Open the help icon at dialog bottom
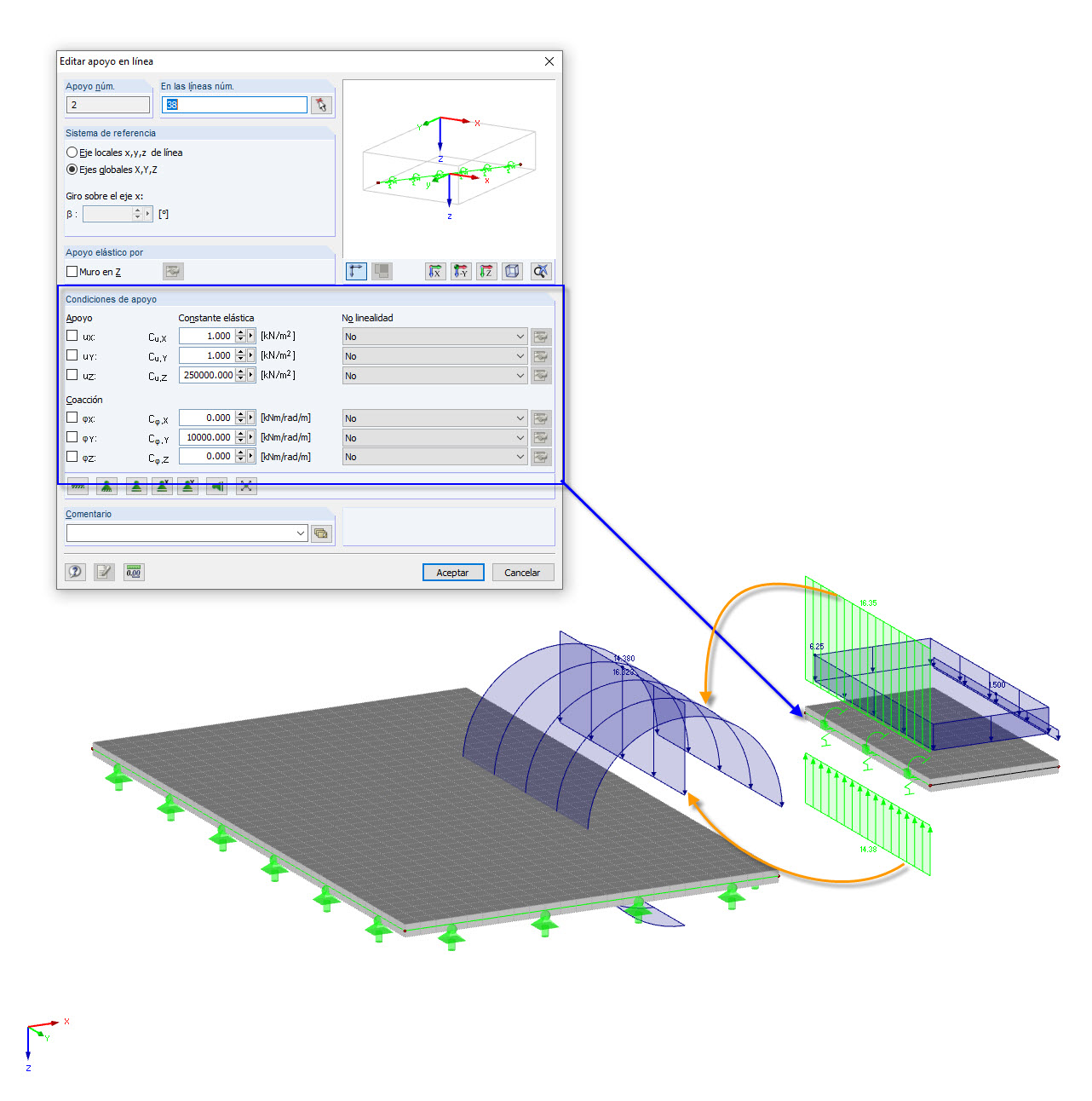 [x=76, y=572]
